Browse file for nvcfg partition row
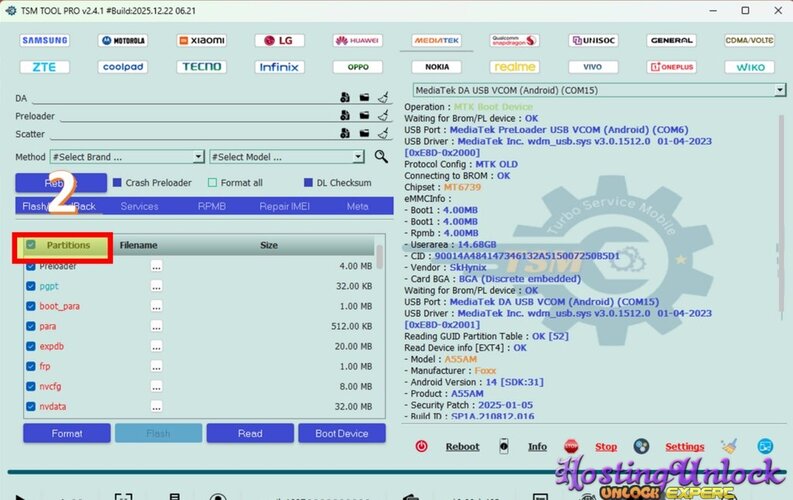 pyautogui.click(x=156, y=387)
